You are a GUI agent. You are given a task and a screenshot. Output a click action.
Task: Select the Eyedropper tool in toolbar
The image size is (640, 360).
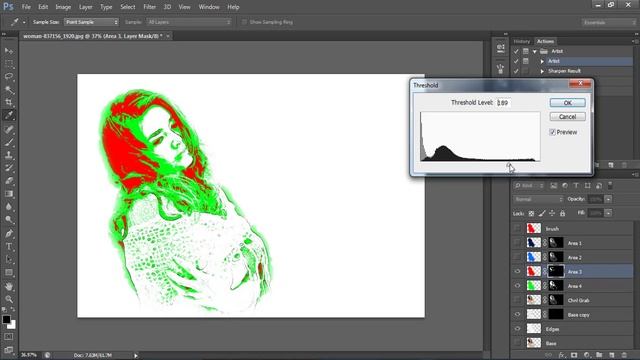9,116
